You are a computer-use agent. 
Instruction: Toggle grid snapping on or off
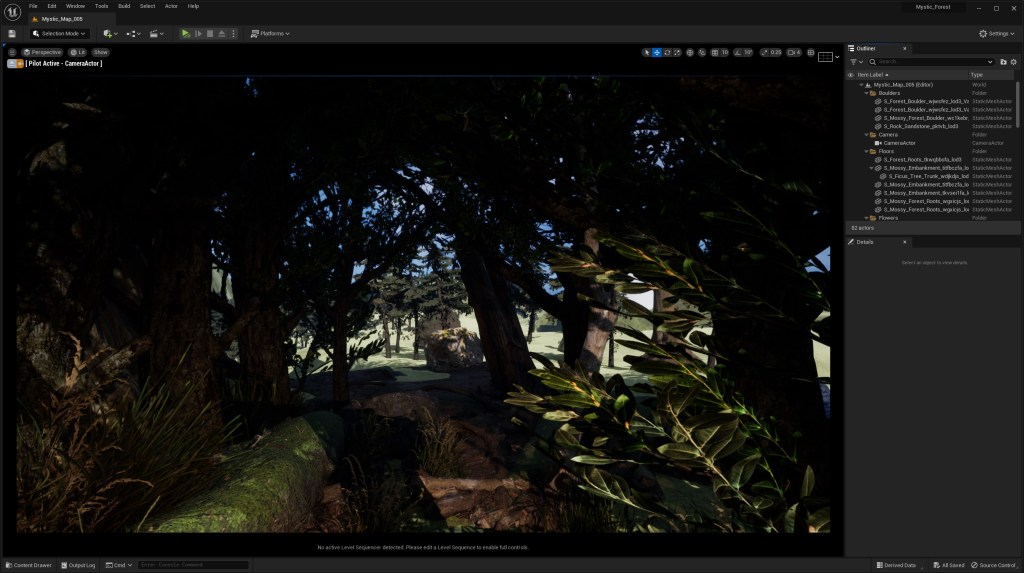coord(716,52)
